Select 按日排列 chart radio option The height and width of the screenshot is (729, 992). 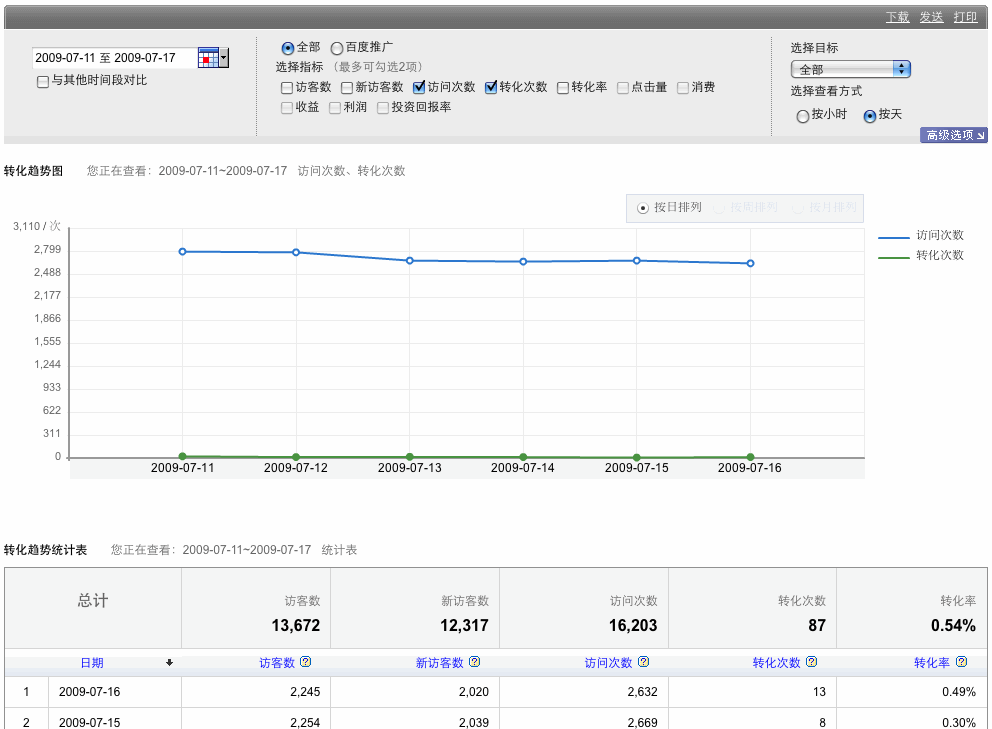click(x=643, y=208)
